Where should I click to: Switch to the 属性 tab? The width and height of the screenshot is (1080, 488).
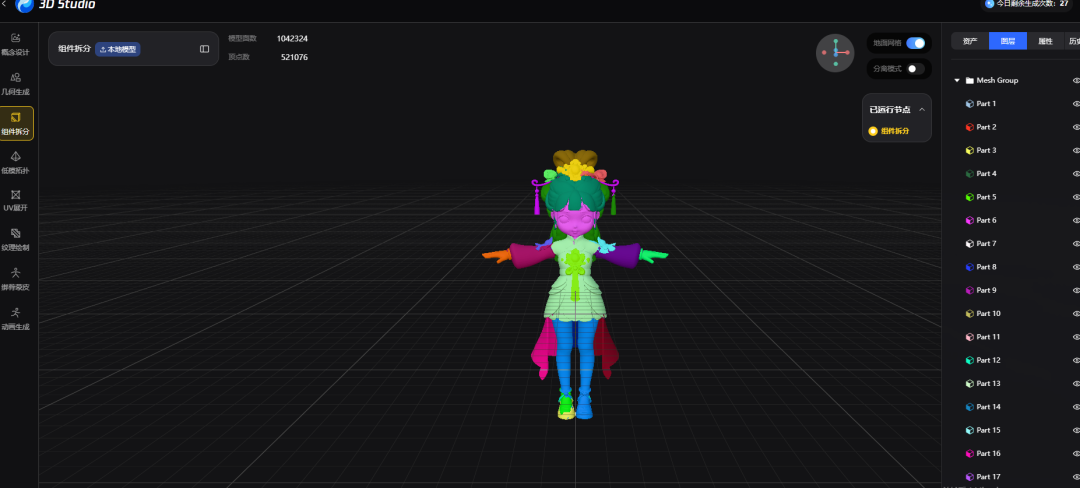pyautogui.click(x=1046, y=41)
